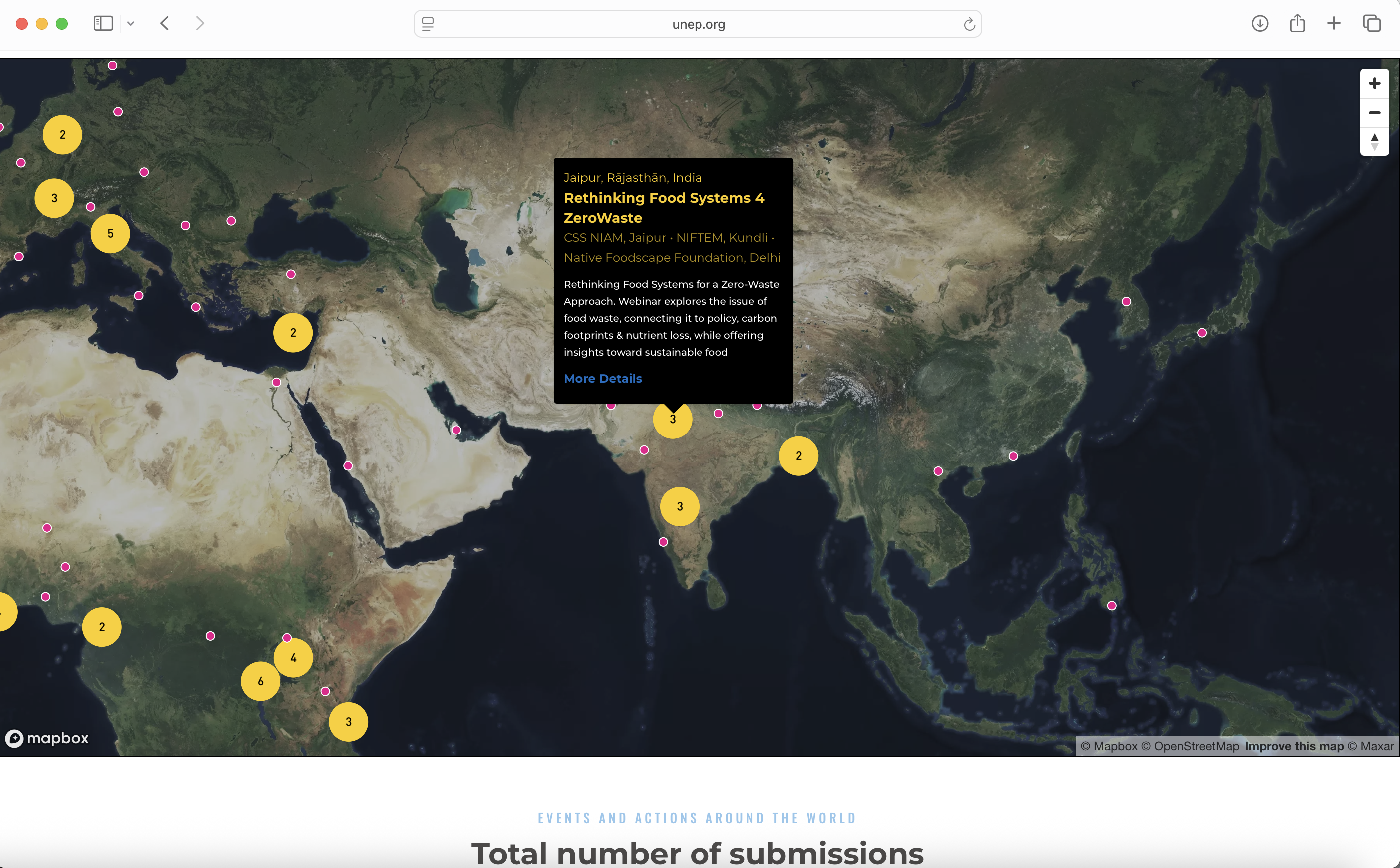Click the reload page icon
1400x868 pixels.
969,24
